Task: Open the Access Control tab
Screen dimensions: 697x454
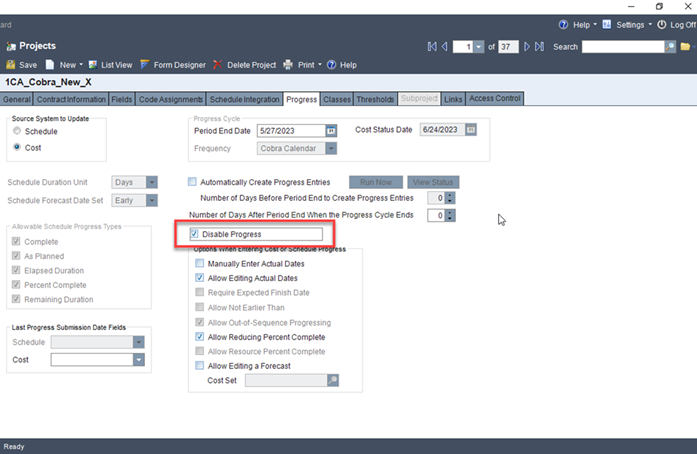Action: pyautogui.click(x=495, y=99)
